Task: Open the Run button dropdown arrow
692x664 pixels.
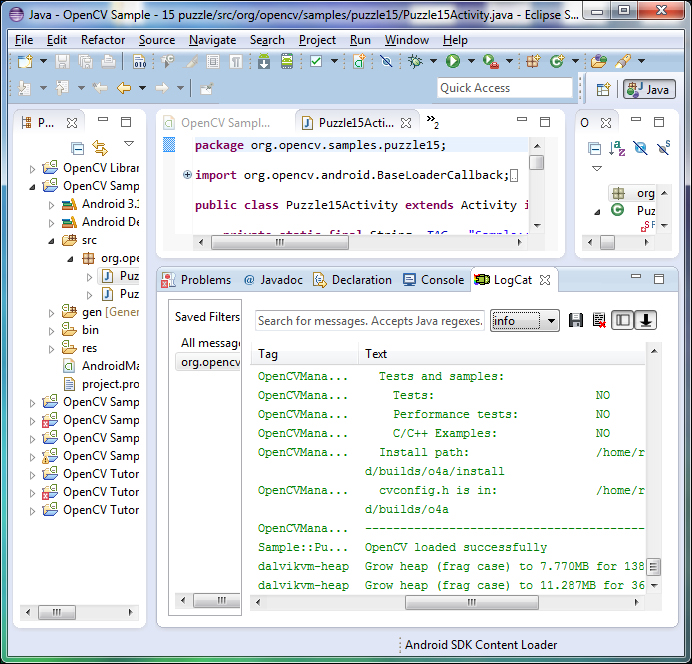Action: pyautogui.click(x=471, y=61)
